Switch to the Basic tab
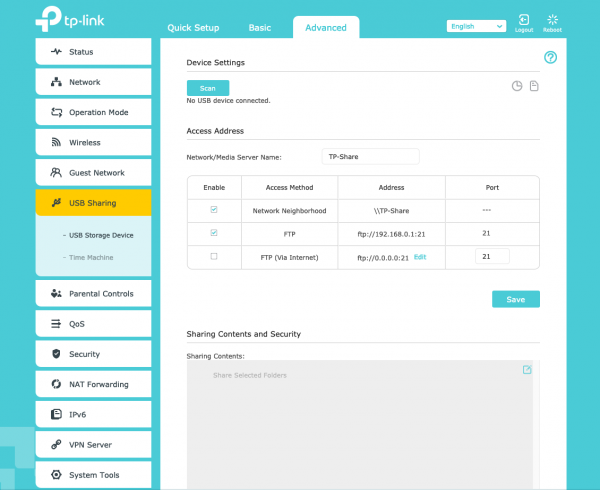This screenshot has width=600, height=490. (259, 28)
